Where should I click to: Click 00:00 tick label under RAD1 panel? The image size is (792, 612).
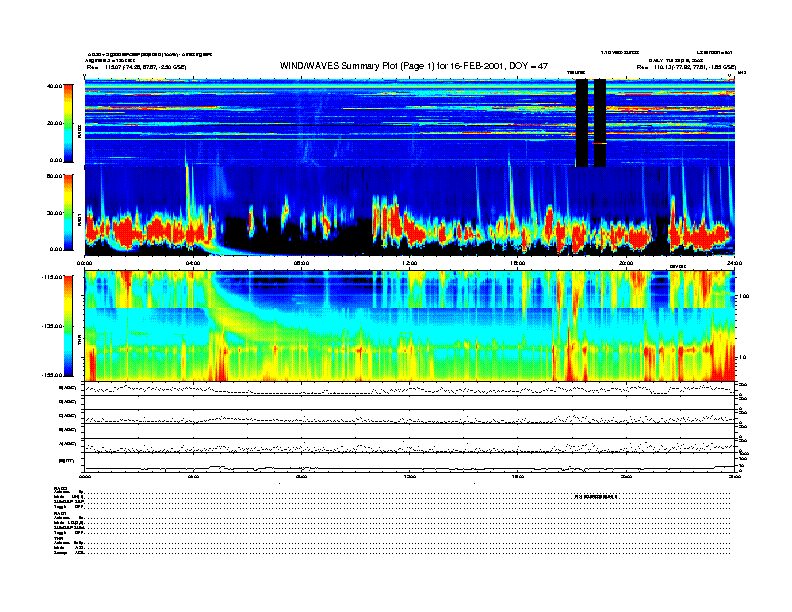[85, 263]
